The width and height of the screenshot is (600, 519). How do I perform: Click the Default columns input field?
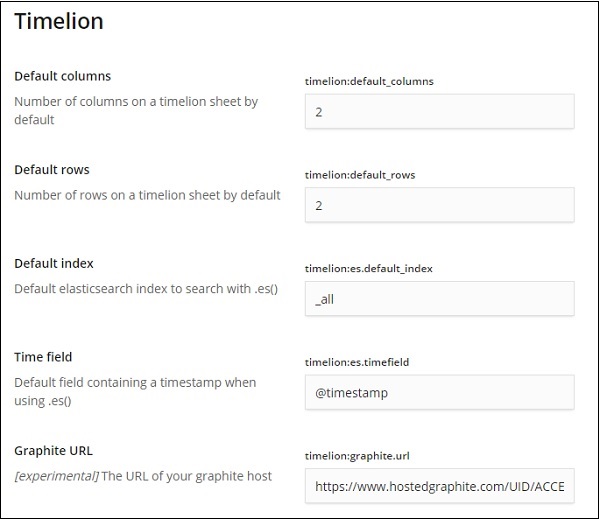[439, 112]
